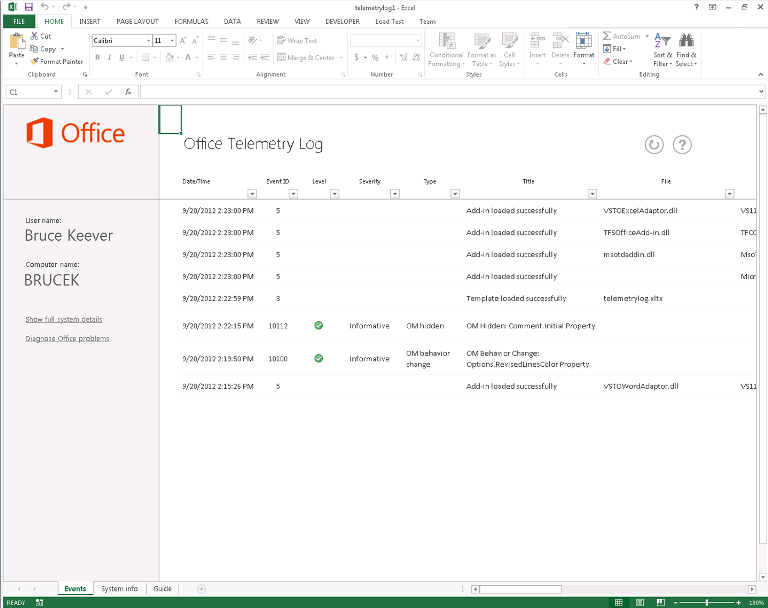Click the Percent Style button
This screenshot has height=608, width=768.
pyautogui.click(x=375, y=57)
